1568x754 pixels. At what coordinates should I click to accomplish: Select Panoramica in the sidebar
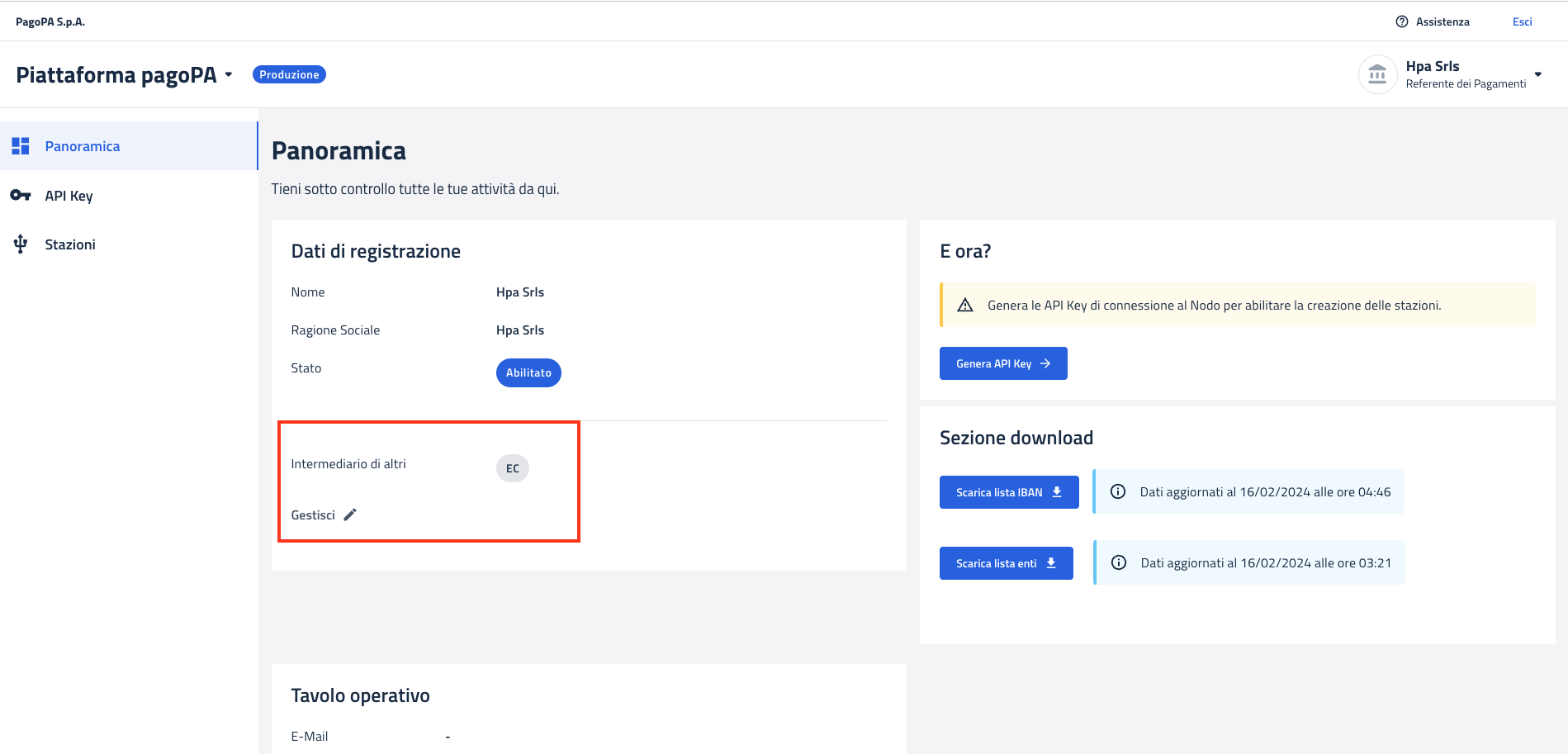(x=83, y=146)
